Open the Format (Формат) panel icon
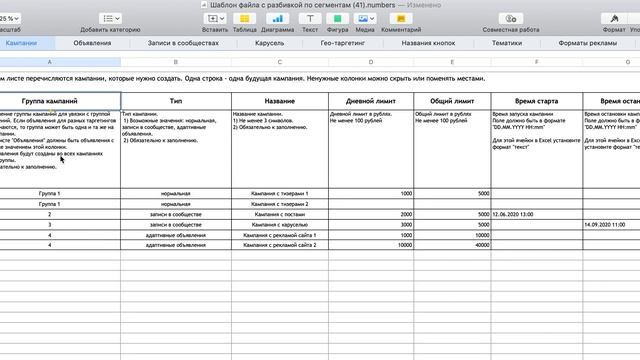640x360 pixels. (x=614, y=19)
